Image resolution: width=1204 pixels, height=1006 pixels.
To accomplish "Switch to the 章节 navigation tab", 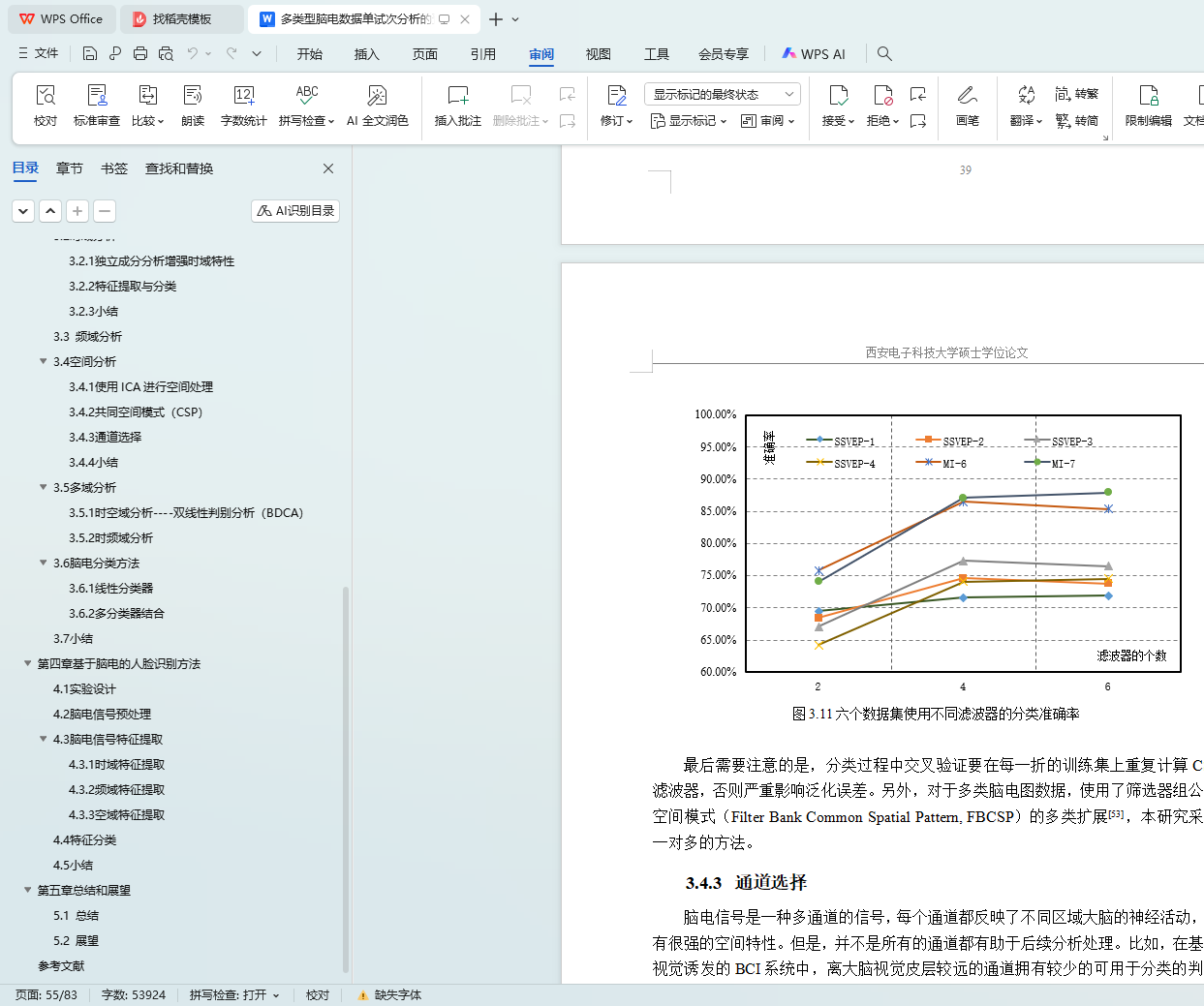I will click(x=70, y=168).
